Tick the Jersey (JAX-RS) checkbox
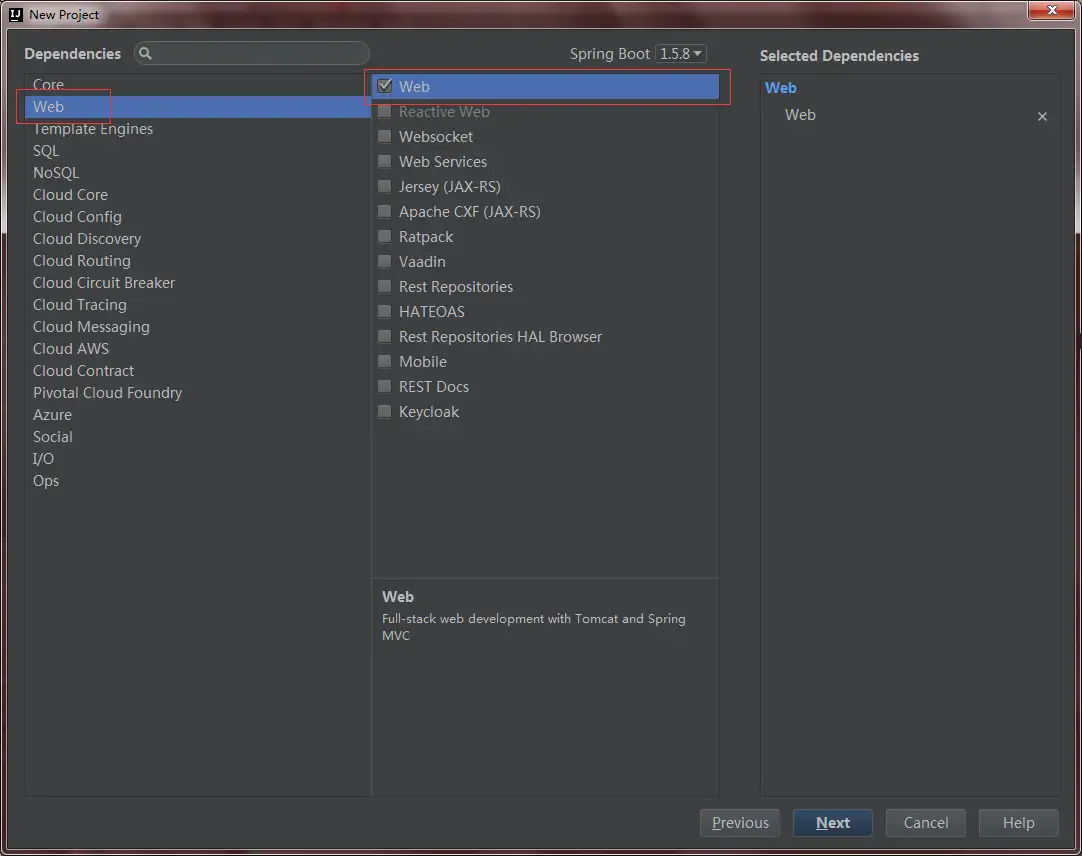The image size is (1082, 856). coord(385,187)
